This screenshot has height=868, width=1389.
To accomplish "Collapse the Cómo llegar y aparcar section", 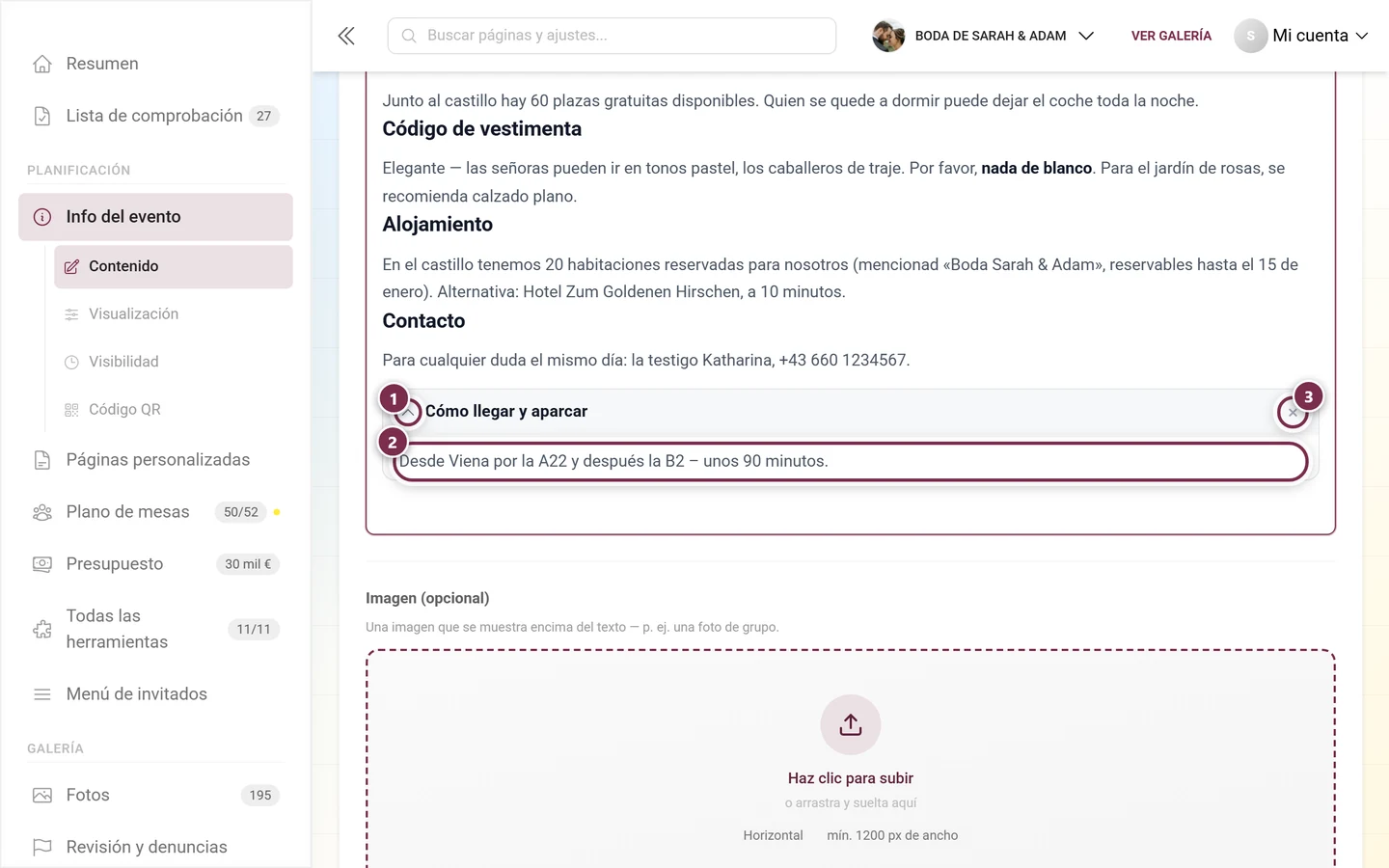I will [408, 412].
